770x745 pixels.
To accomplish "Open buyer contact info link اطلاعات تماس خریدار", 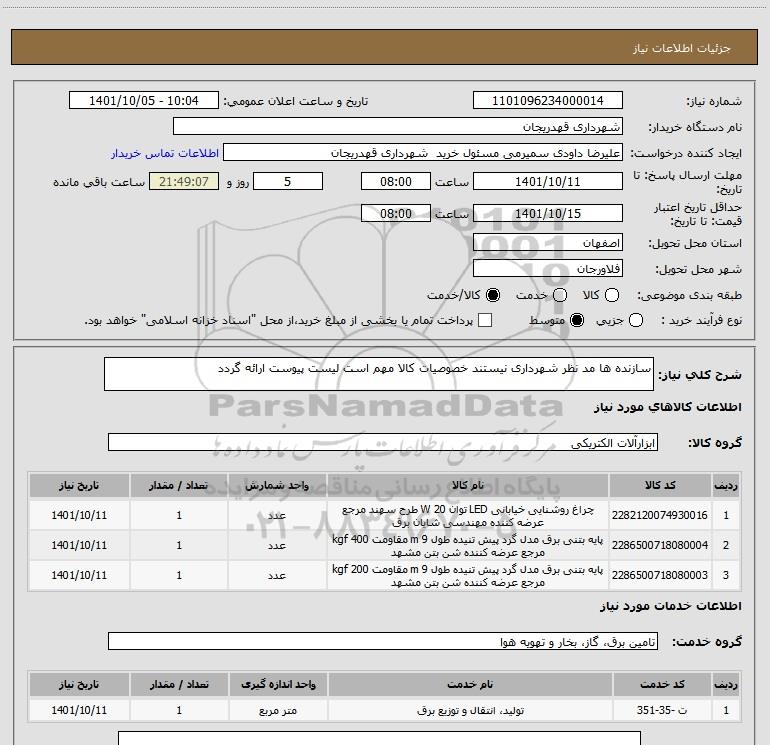I will pos(165,153).
